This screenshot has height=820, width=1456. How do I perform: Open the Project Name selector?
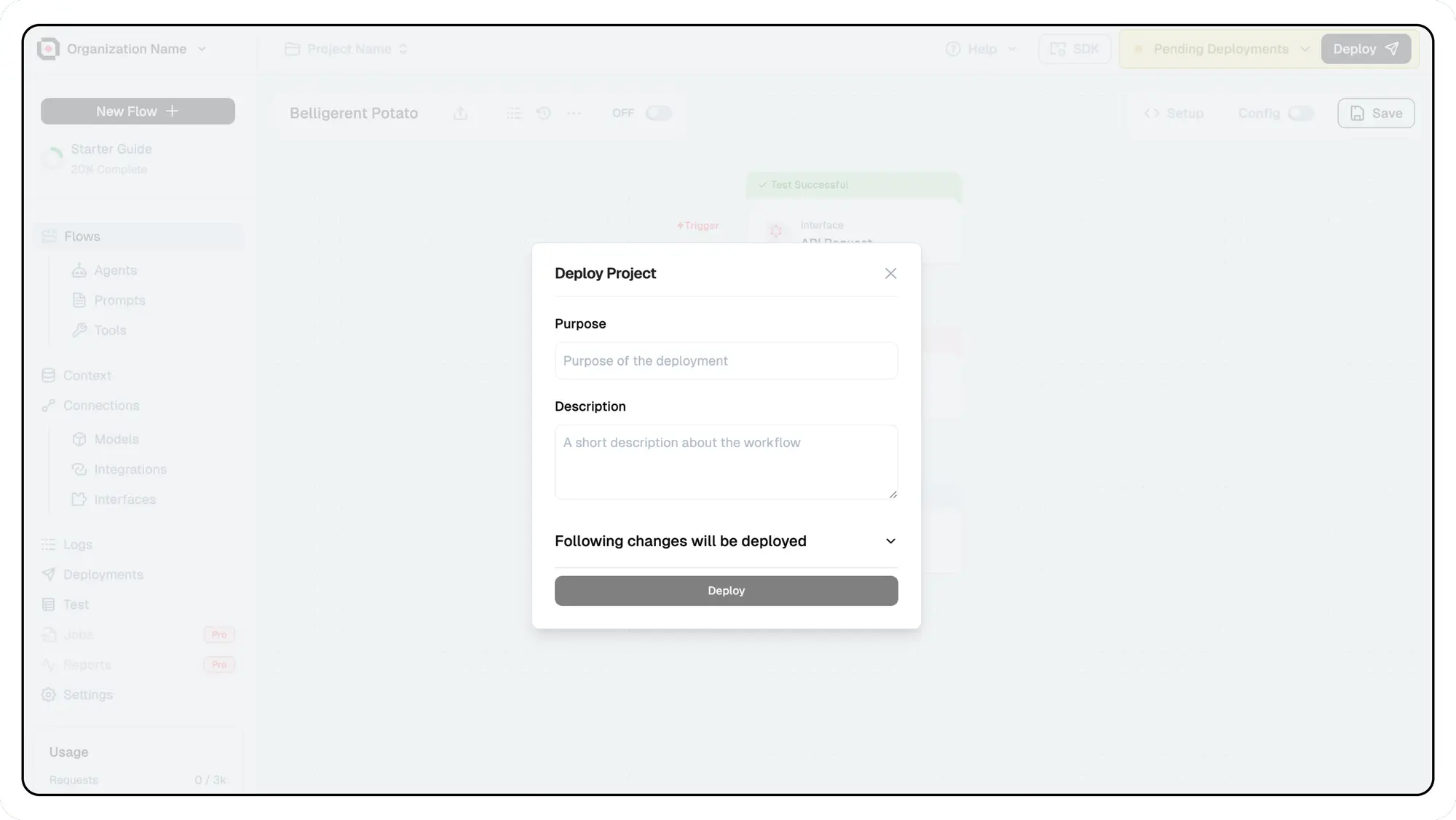(x=348, y=49)
